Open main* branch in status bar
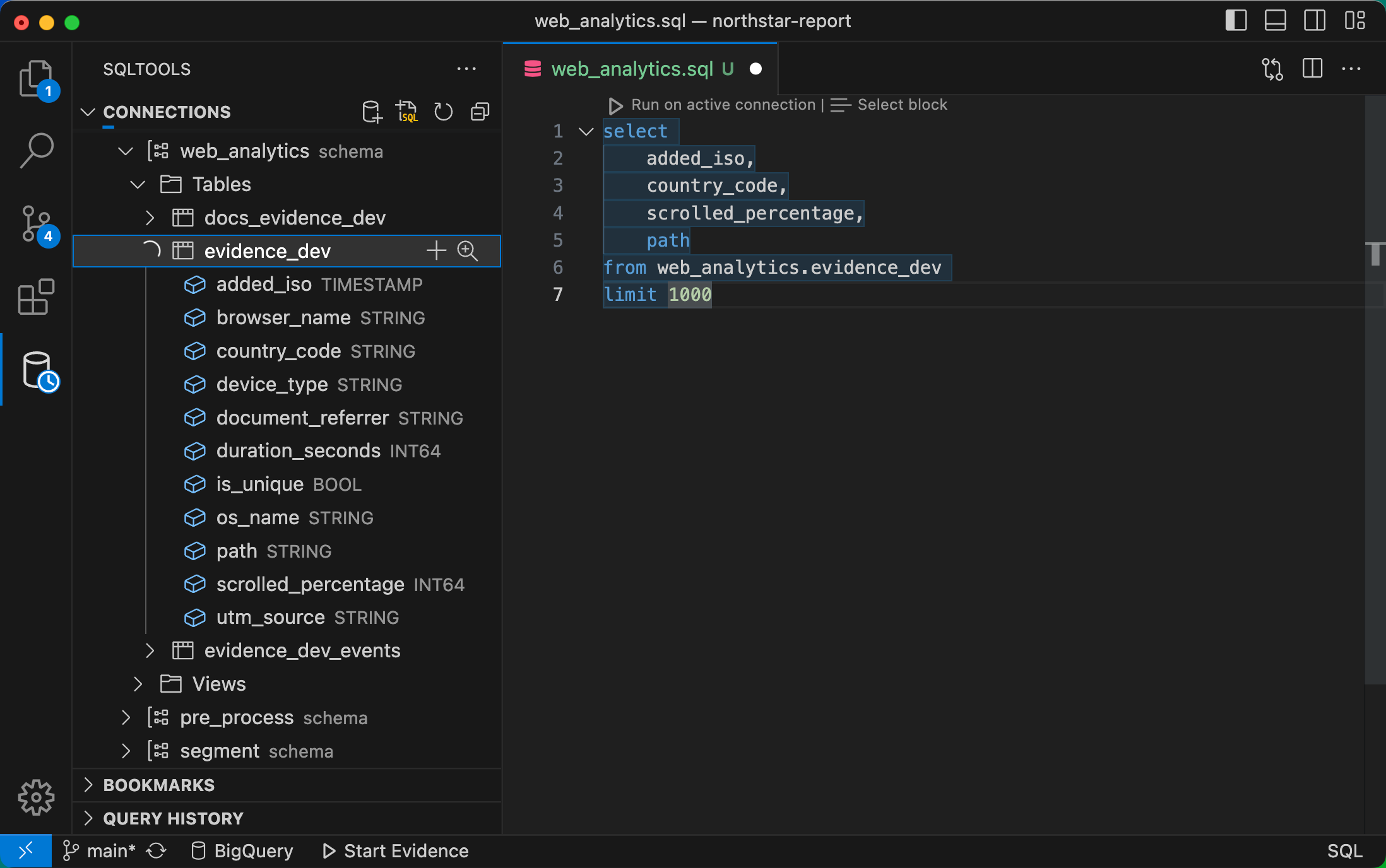 coord(99,851)
